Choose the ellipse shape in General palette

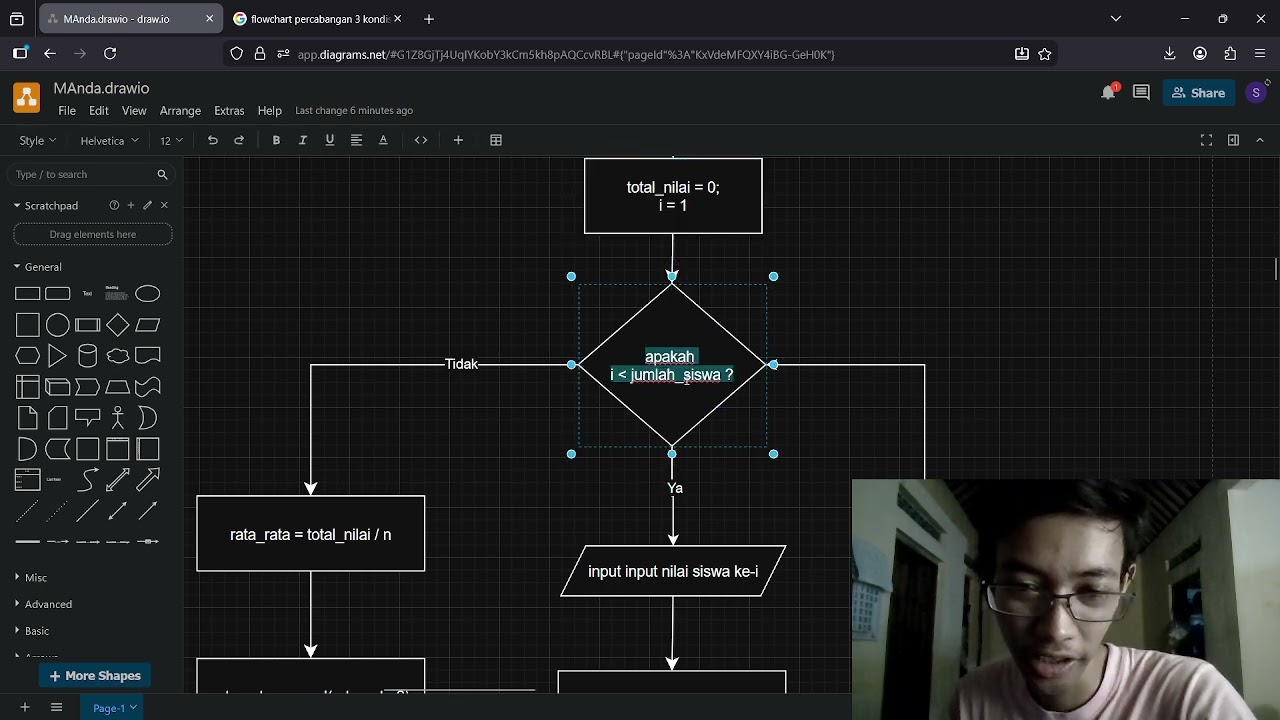(148, 294)
